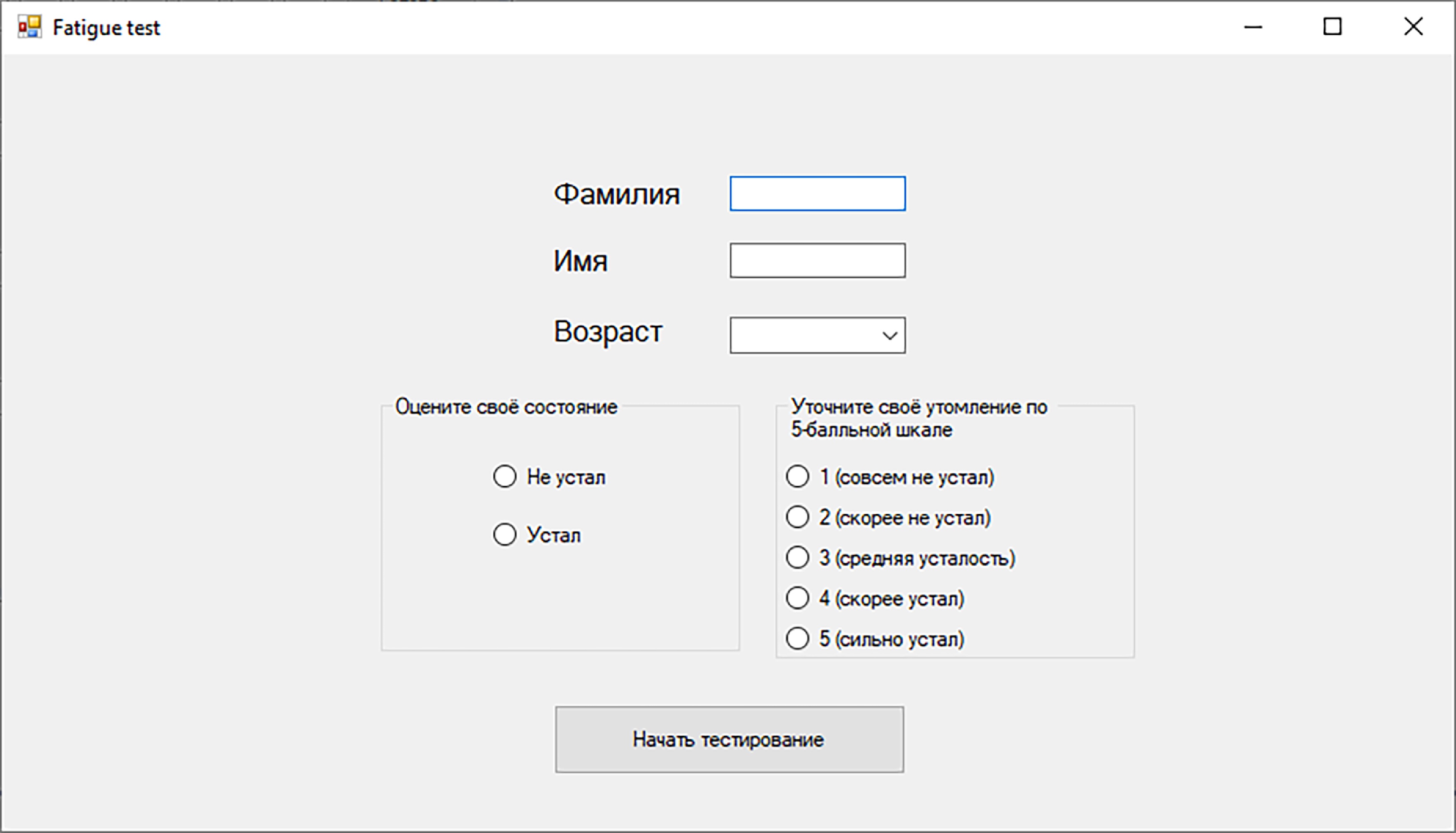Click the Фамилия label
The image size is (1456, 833).
[616, 195]
